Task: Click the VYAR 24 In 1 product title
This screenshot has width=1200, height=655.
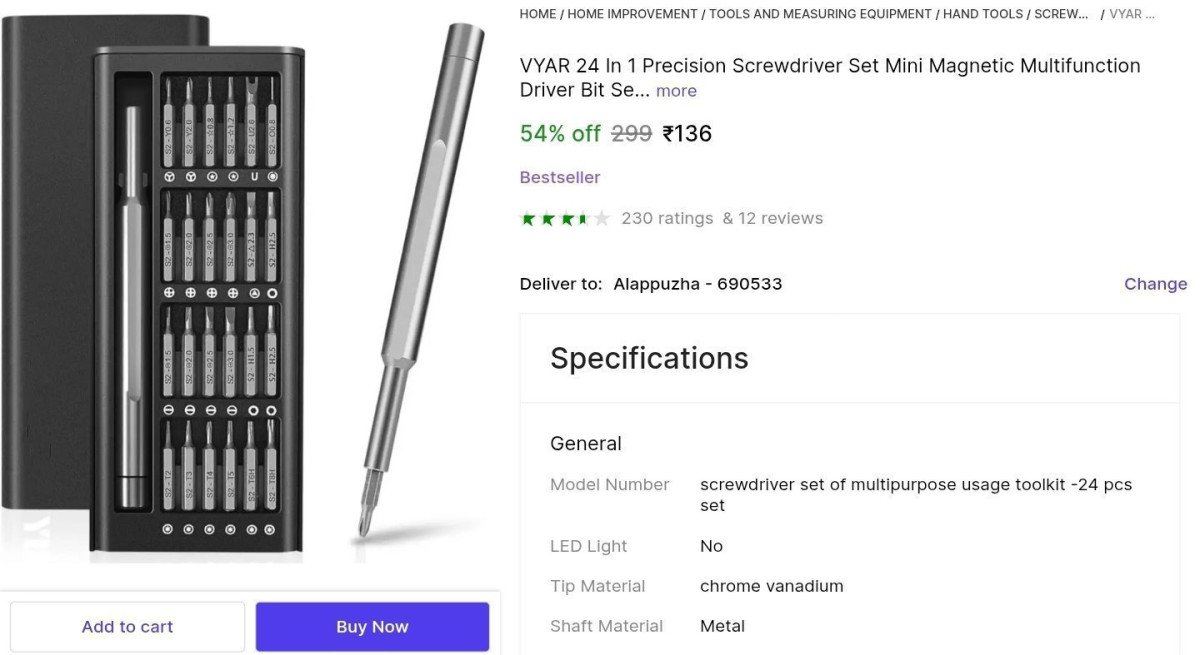Action: pos(830,66)
